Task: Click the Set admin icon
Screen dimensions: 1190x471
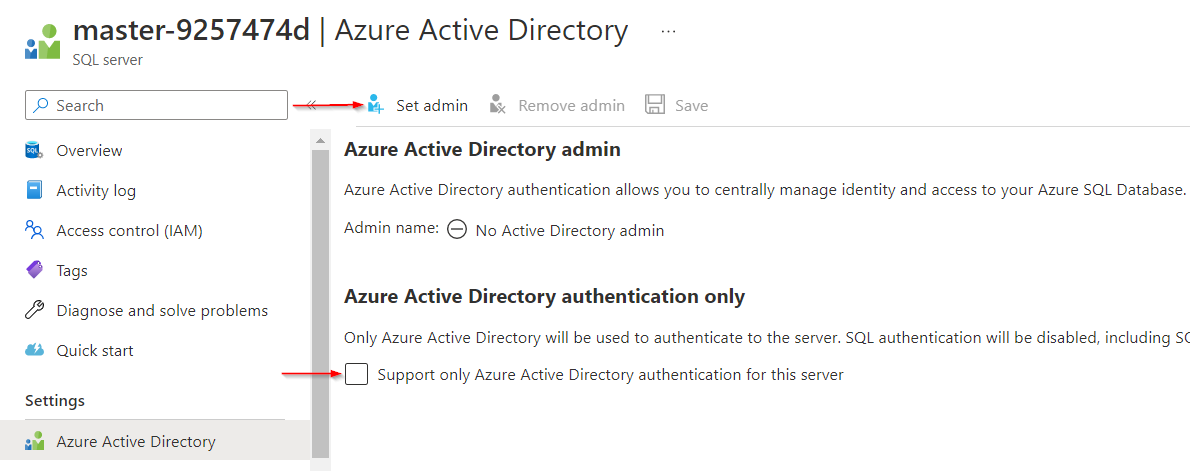Action: (x=376, y=105)
